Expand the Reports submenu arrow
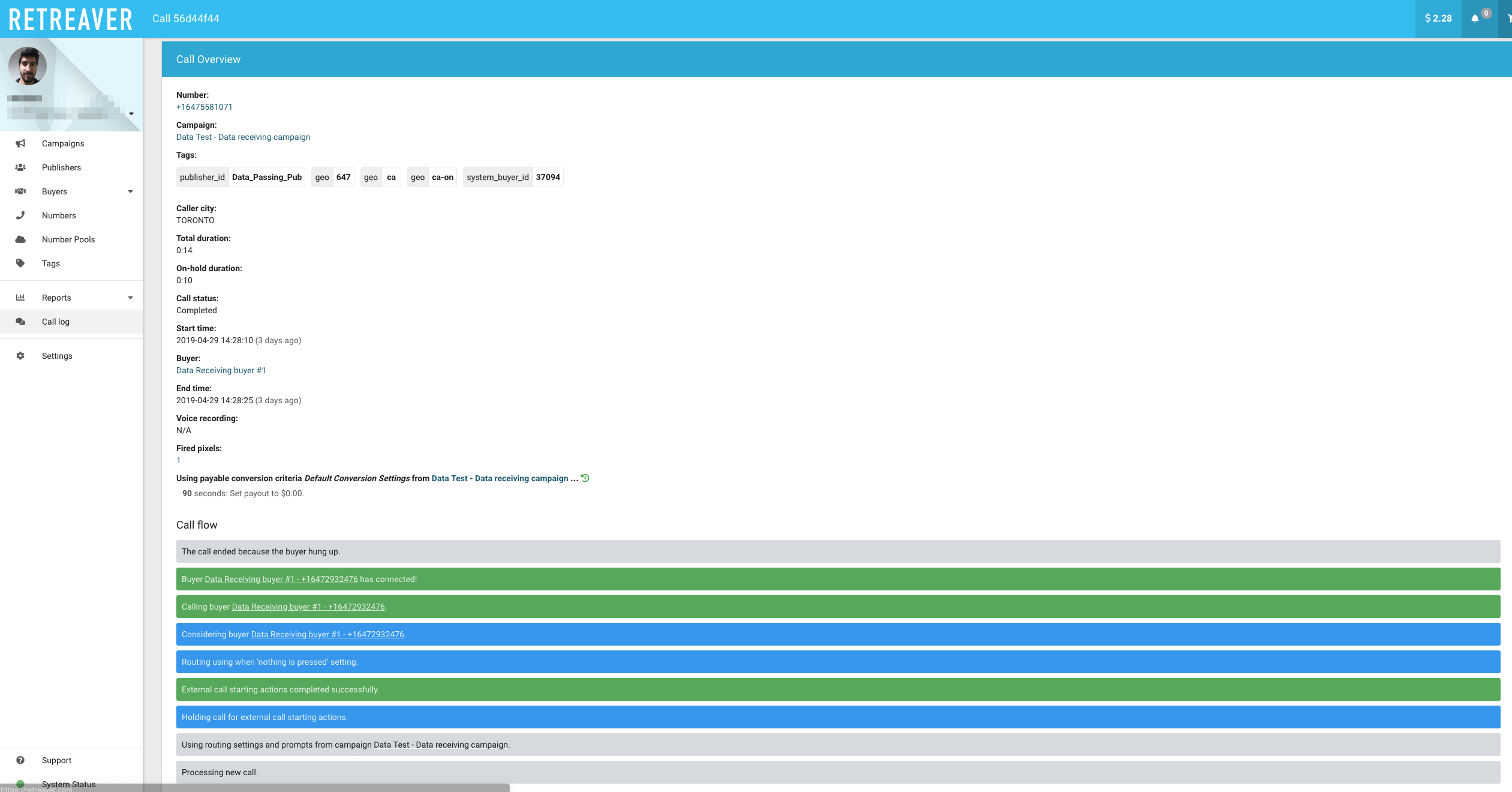This screenshot has height=792, width=1512. (x=130, y=298)
